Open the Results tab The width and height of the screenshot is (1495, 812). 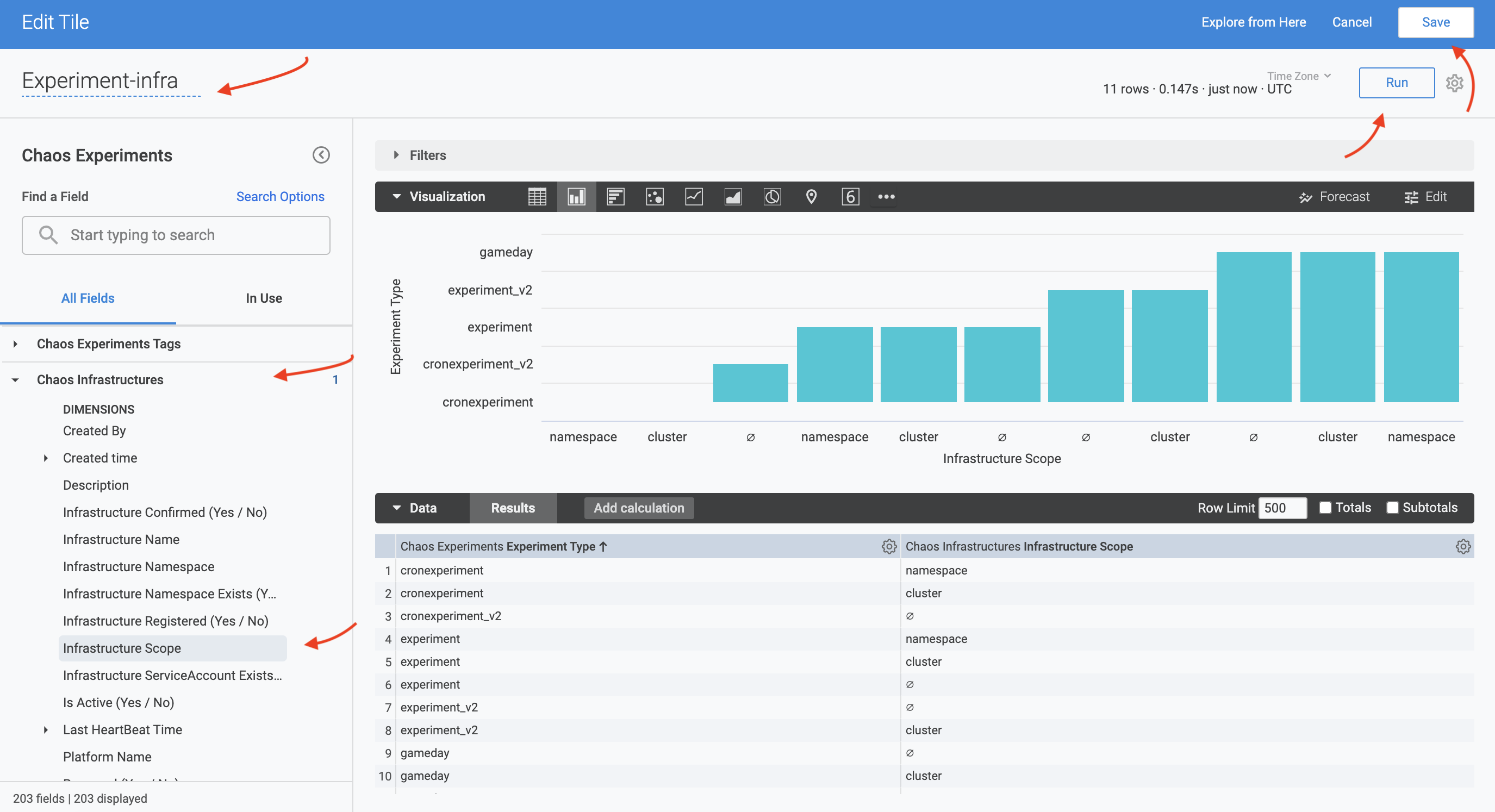click(513, 508)
